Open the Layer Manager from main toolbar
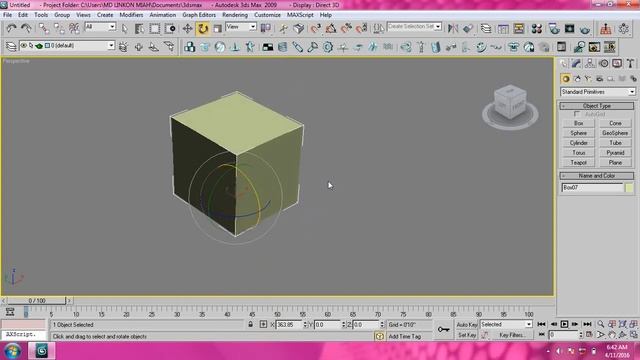Image resolution: width=640 pixels, height=360 pixels. (x=486, y=28)
